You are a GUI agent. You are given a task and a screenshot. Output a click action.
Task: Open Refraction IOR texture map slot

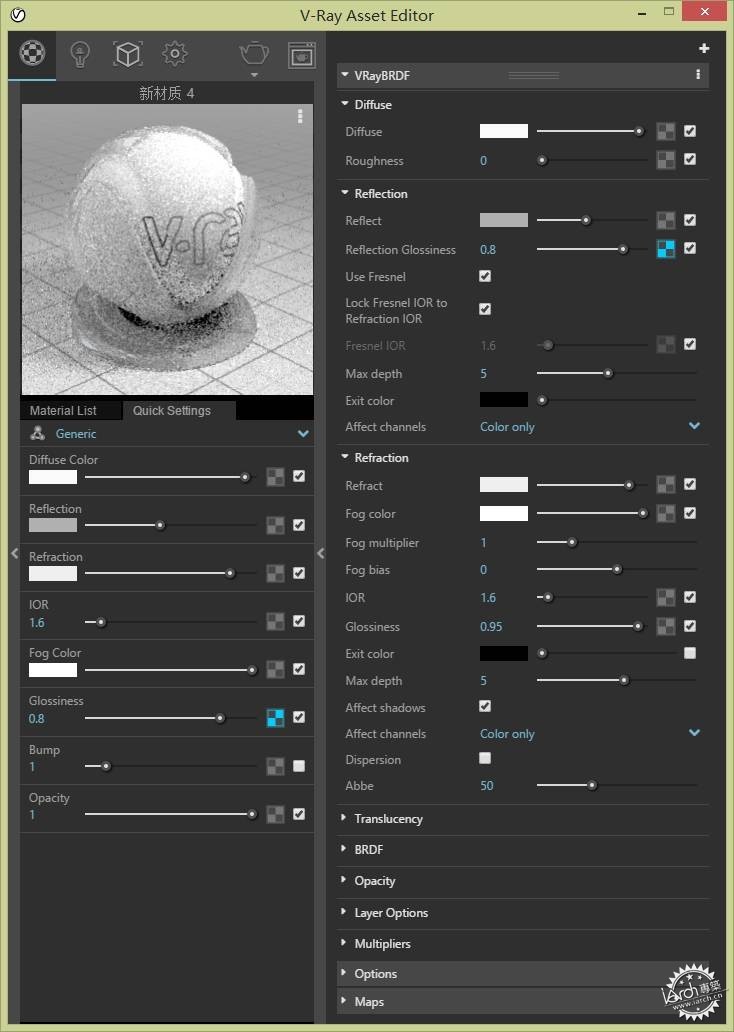(666, 598)
